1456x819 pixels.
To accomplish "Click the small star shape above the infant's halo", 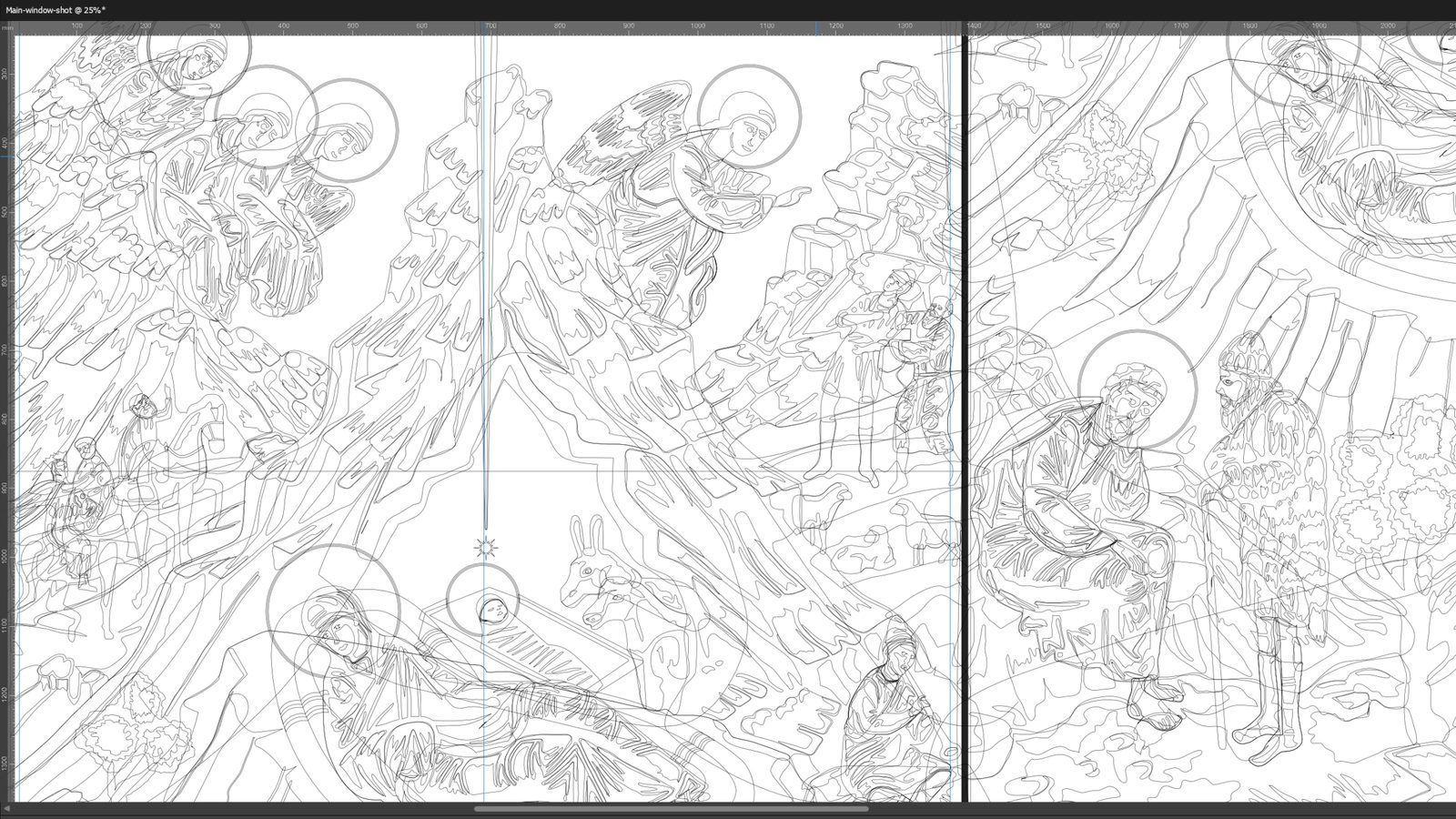I will click(485, 547).
